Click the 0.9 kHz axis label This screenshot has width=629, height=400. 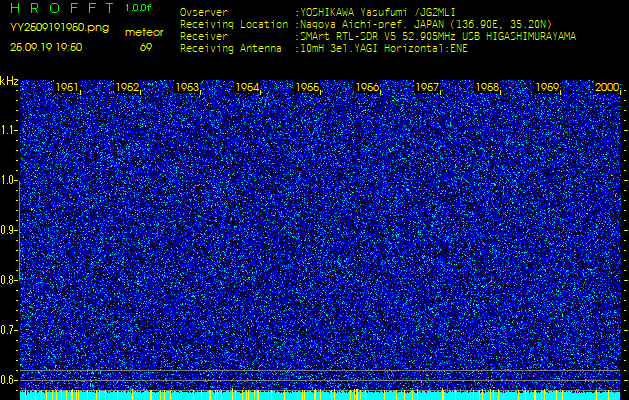[x=8, y=230]
